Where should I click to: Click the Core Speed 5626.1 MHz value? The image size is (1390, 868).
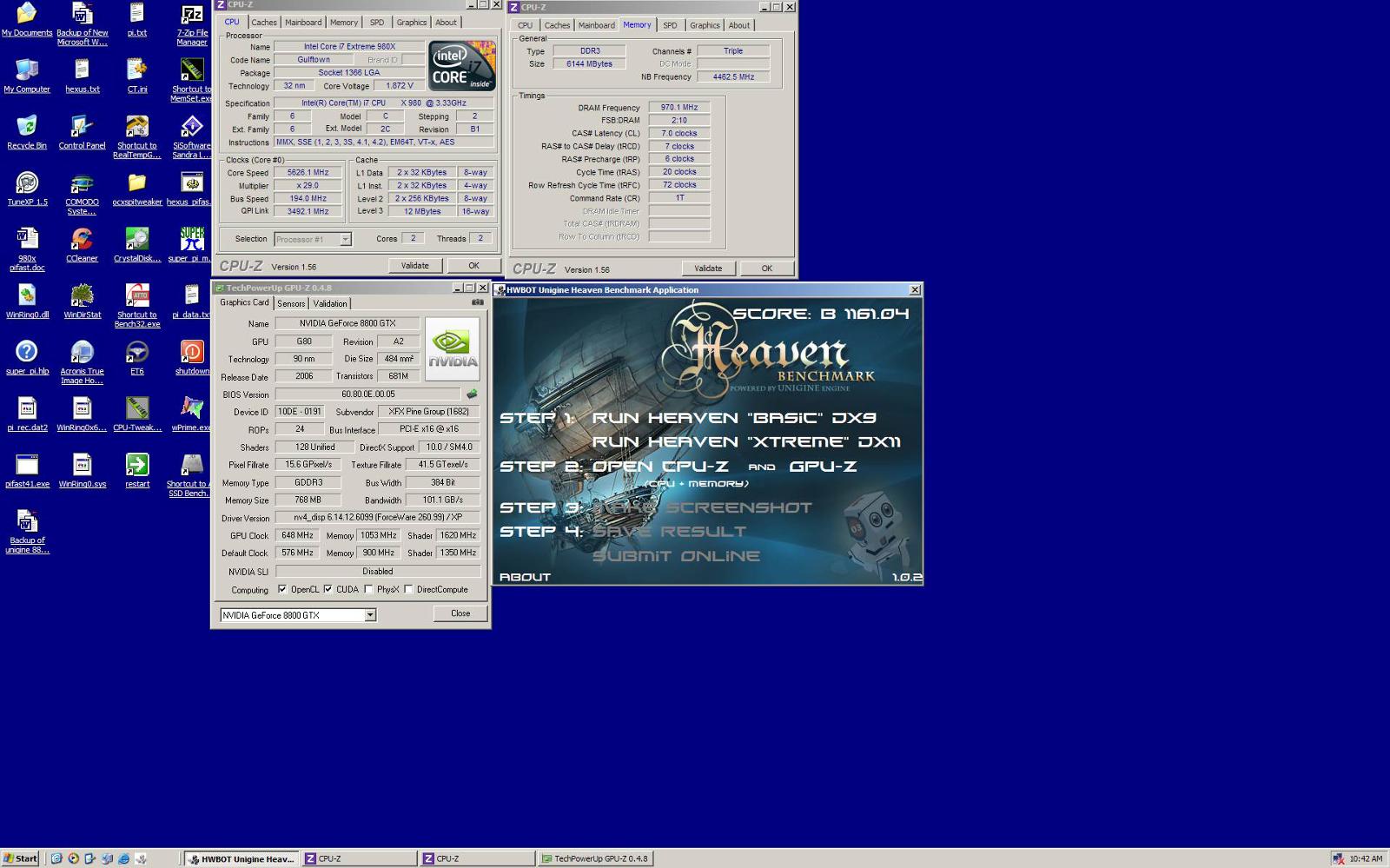[308, 173]
